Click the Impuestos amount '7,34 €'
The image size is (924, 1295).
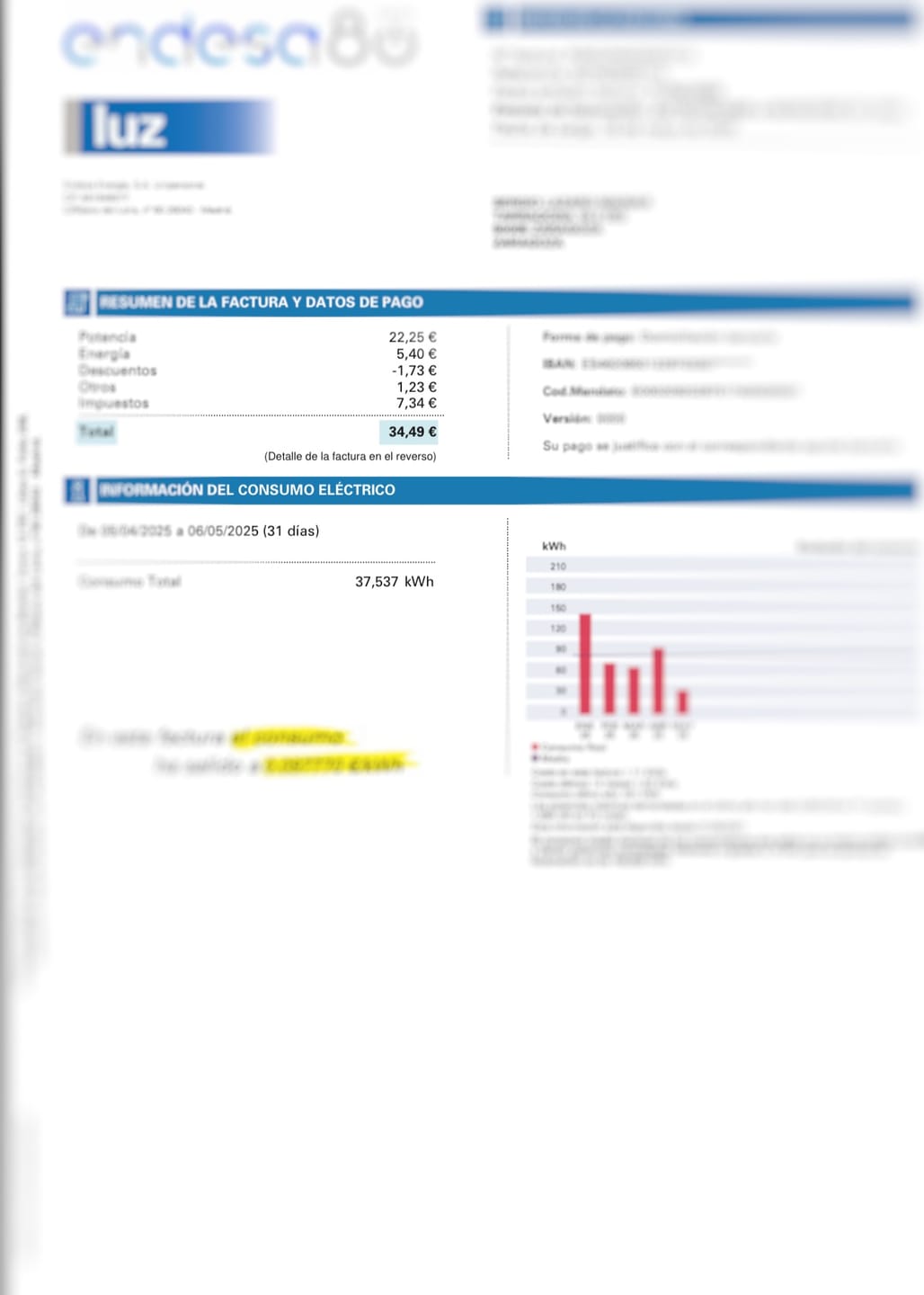click(x=416, y=404)
